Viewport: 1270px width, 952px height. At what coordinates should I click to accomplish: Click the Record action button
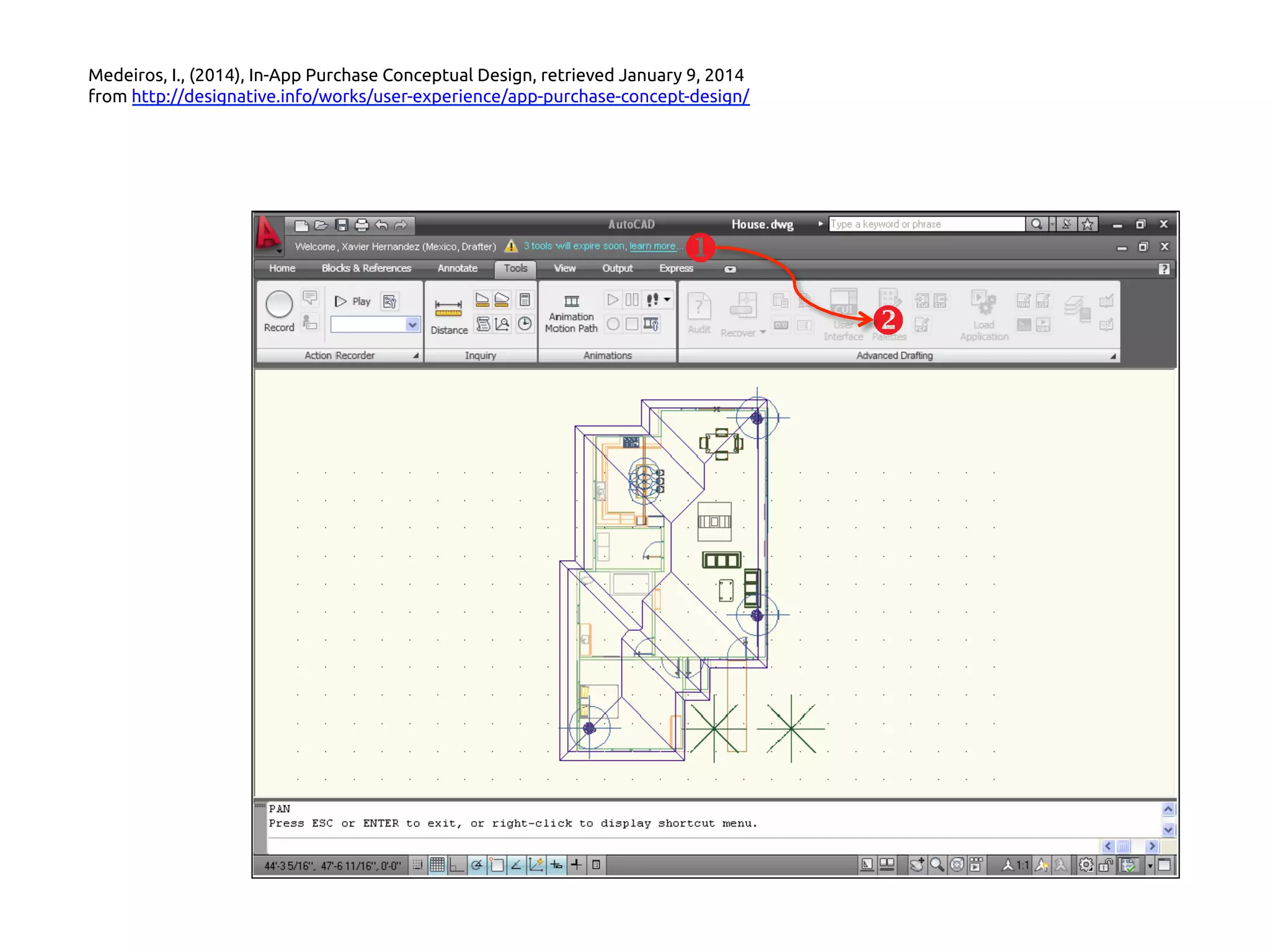(279, 304)
